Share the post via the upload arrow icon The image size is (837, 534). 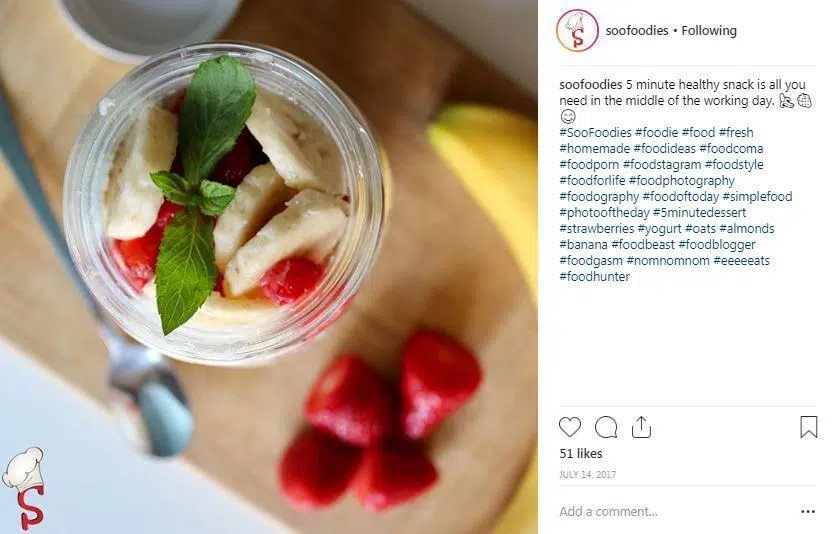pyautogui.click(x=641, y=427)
